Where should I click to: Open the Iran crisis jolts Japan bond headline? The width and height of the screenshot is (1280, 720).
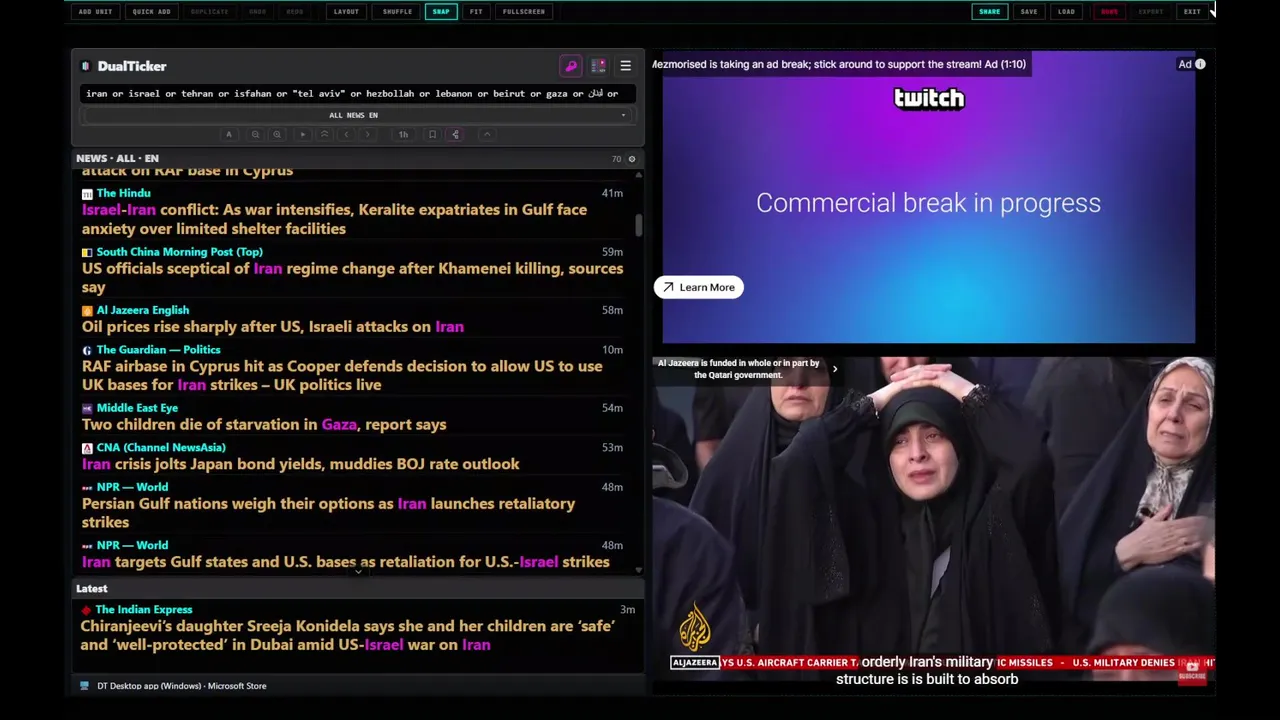[300, 464]
